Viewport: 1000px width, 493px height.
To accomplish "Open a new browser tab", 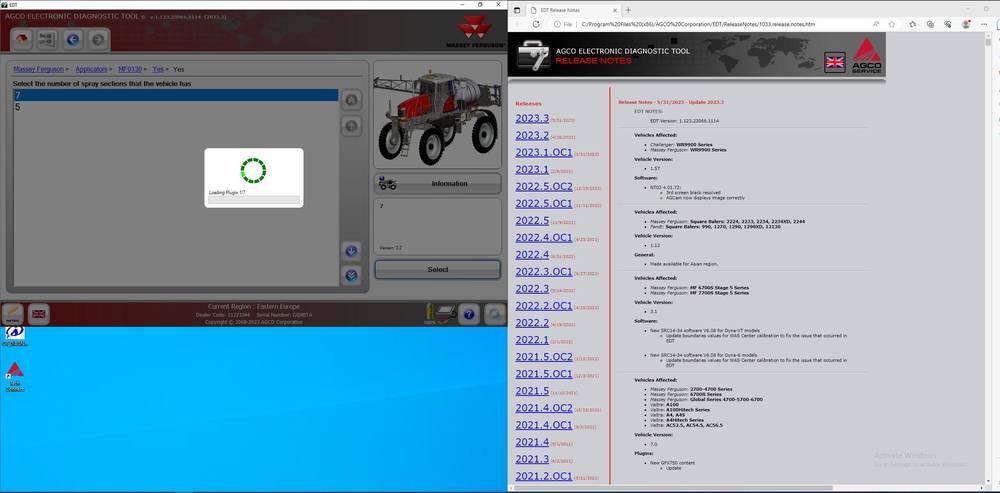I will click(x=628, y=10).
